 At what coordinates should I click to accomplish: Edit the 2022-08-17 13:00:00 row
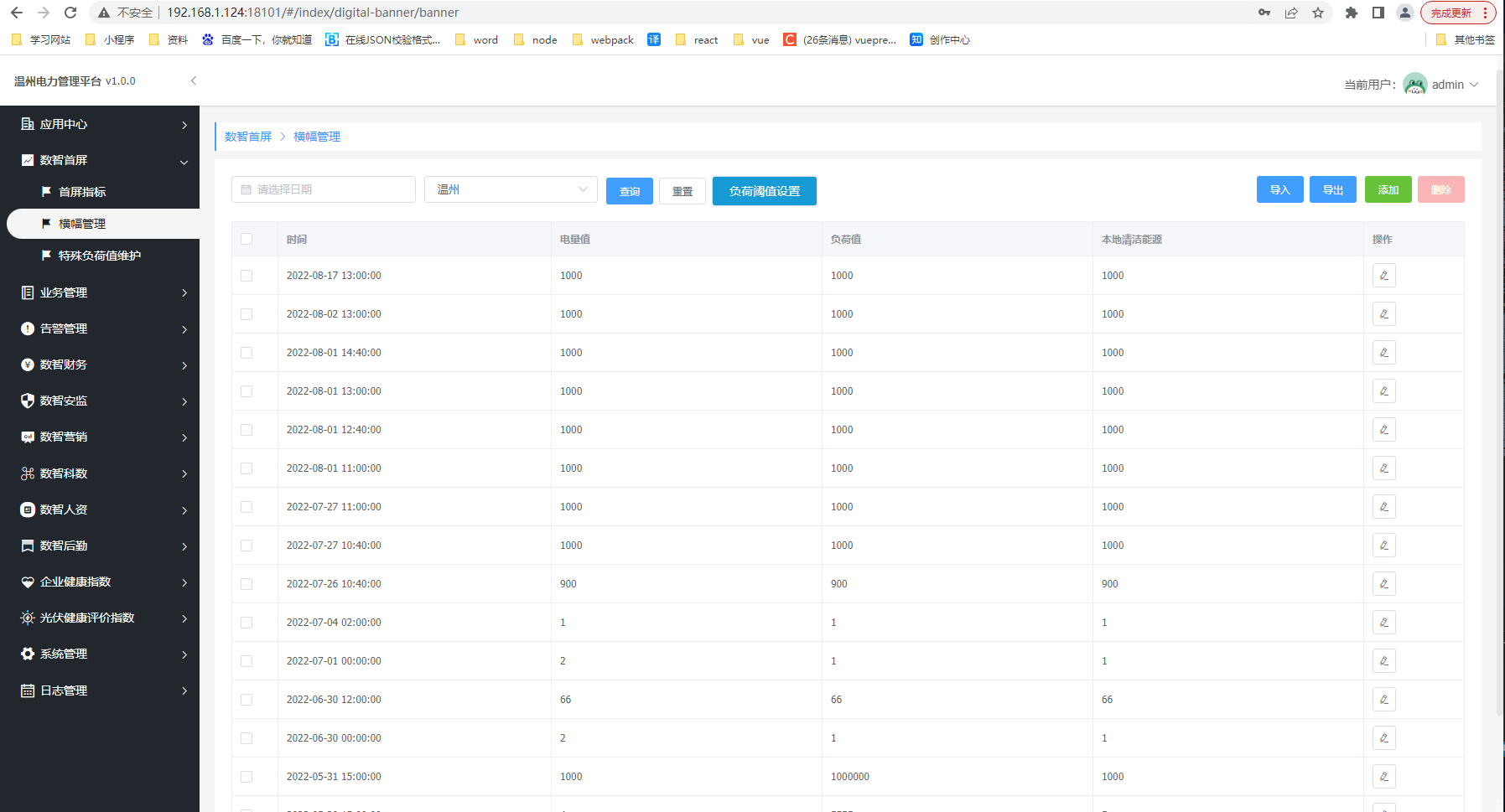click(x=1383, y=276)
